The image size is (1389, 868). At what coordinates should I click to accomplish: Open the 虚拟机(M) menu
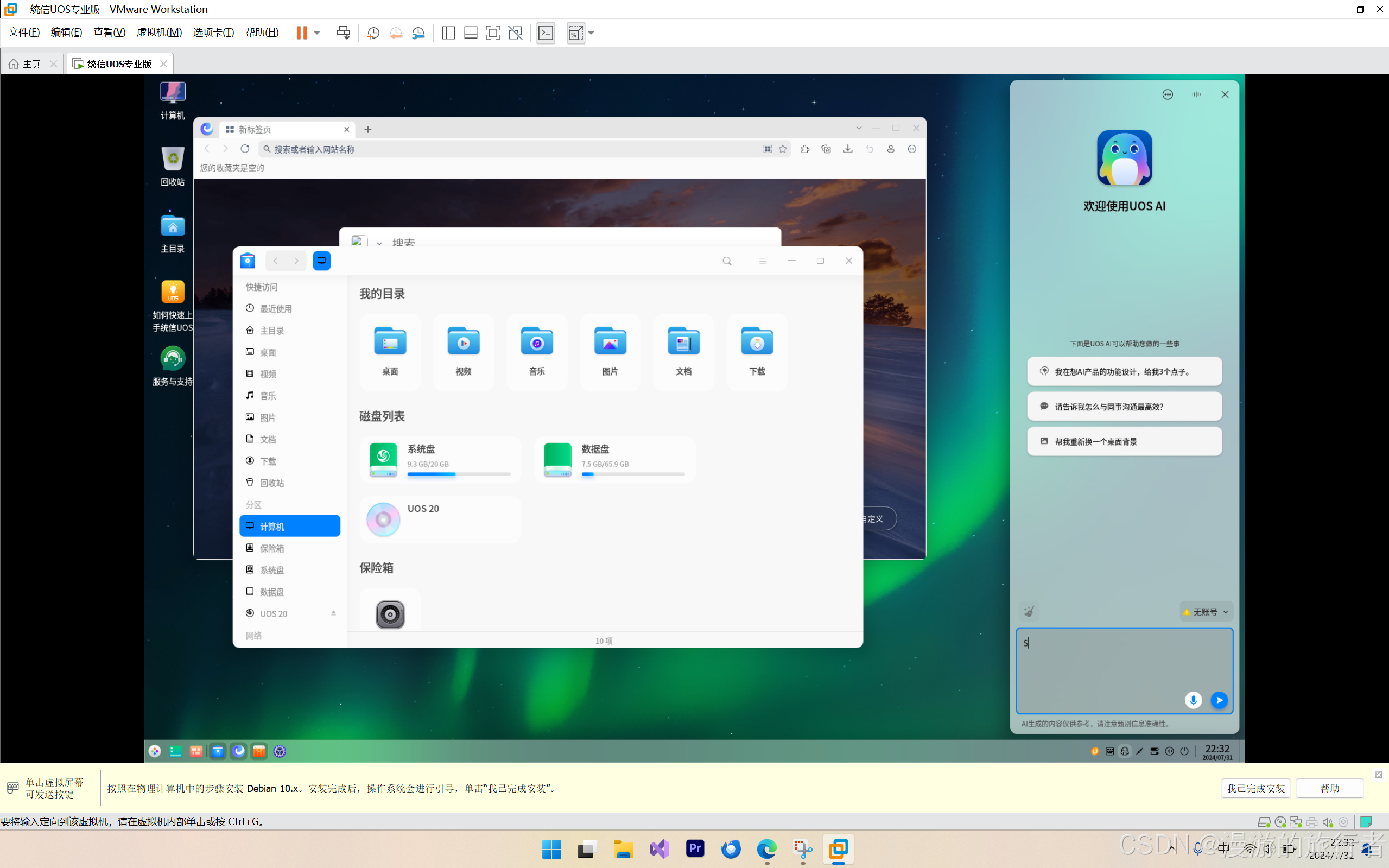pos(159,32)
